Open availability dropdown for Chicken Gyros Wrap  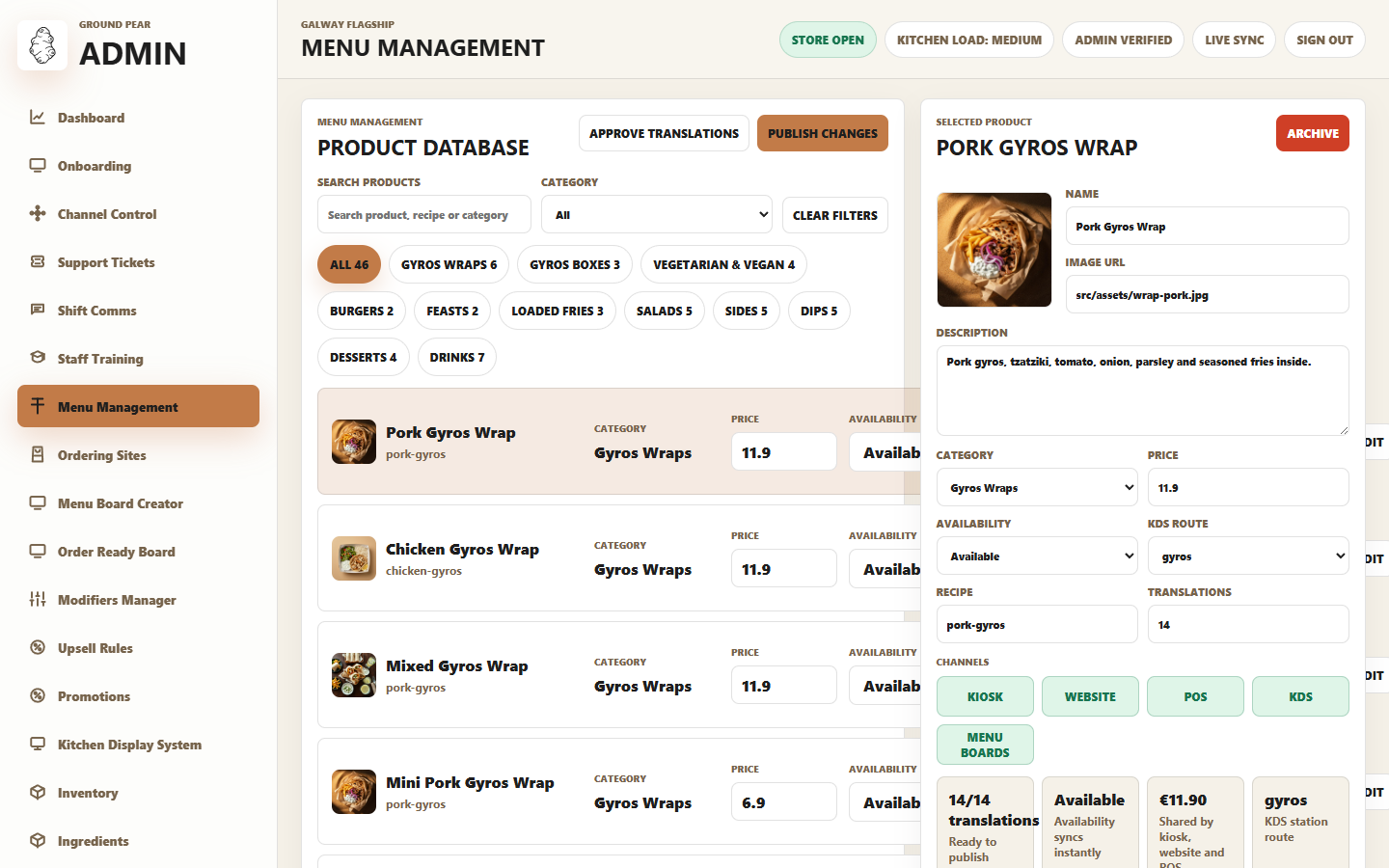(x=885, y=569)
